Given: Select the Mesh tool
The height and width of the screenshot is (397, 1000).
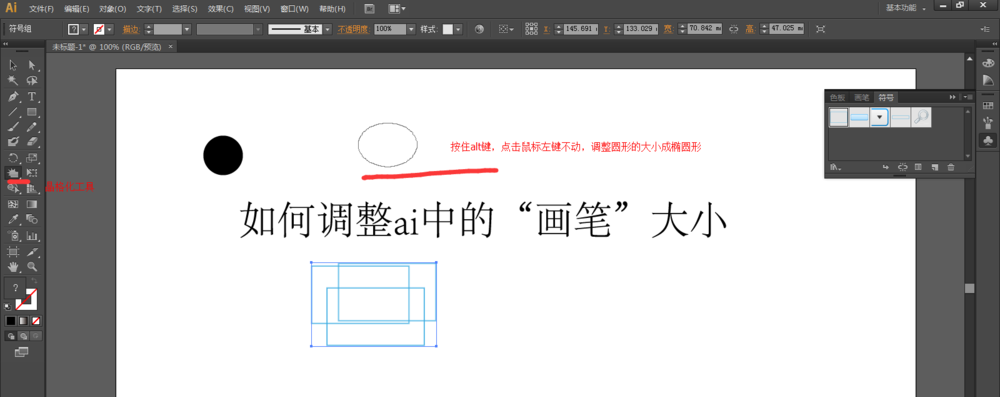Looking at the screenshot, I should (13, 204).
